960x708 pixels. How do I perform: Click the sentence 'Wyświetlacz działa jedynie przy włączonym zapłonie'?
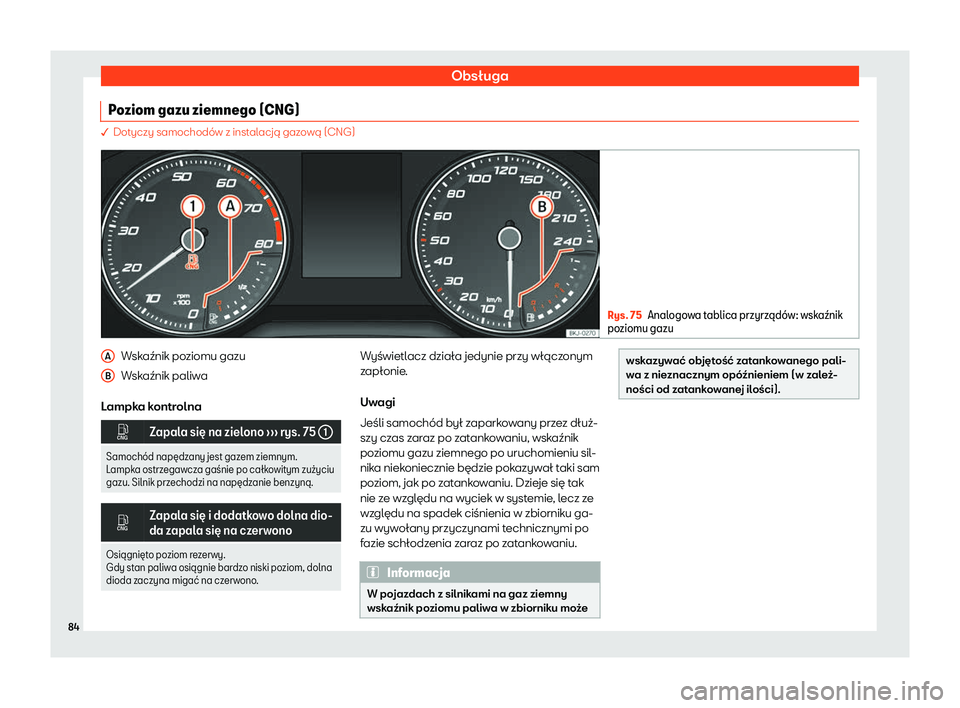pyautogui.click(x=476, y=364)
